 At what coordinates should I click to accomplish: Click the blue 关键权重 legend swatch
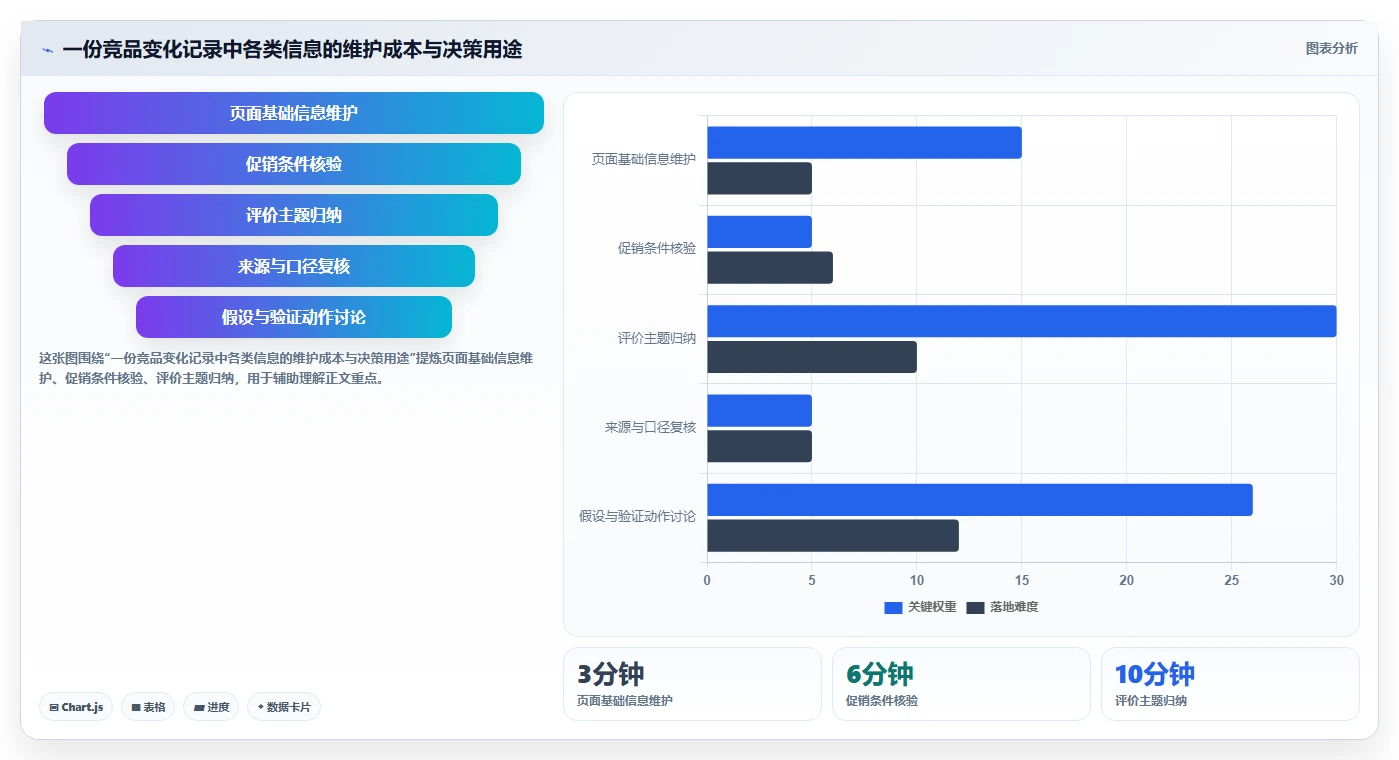pyautogui.click(x=893, y=608)
